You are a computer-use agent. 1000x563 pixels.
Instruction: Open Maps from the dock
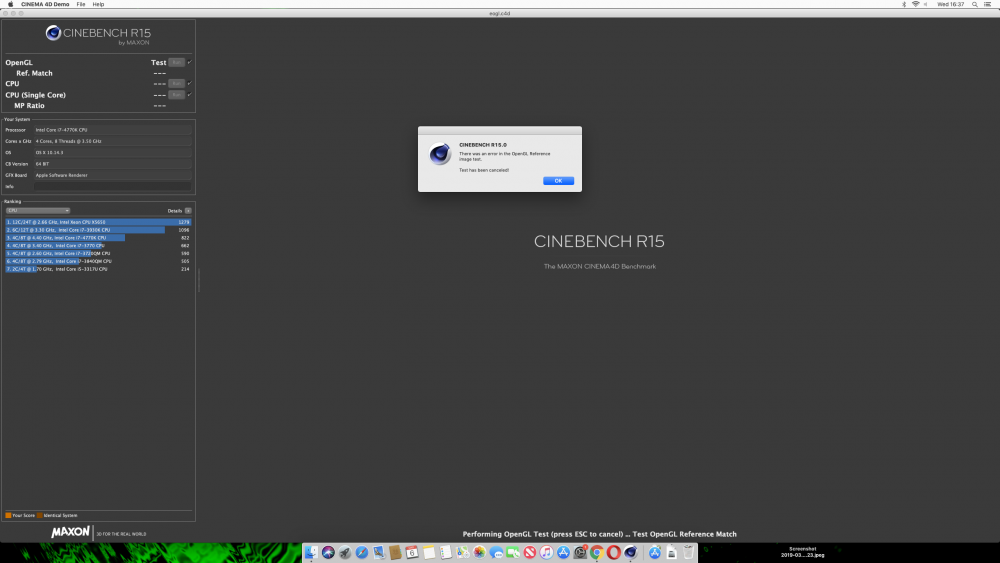tap(462, 552)
